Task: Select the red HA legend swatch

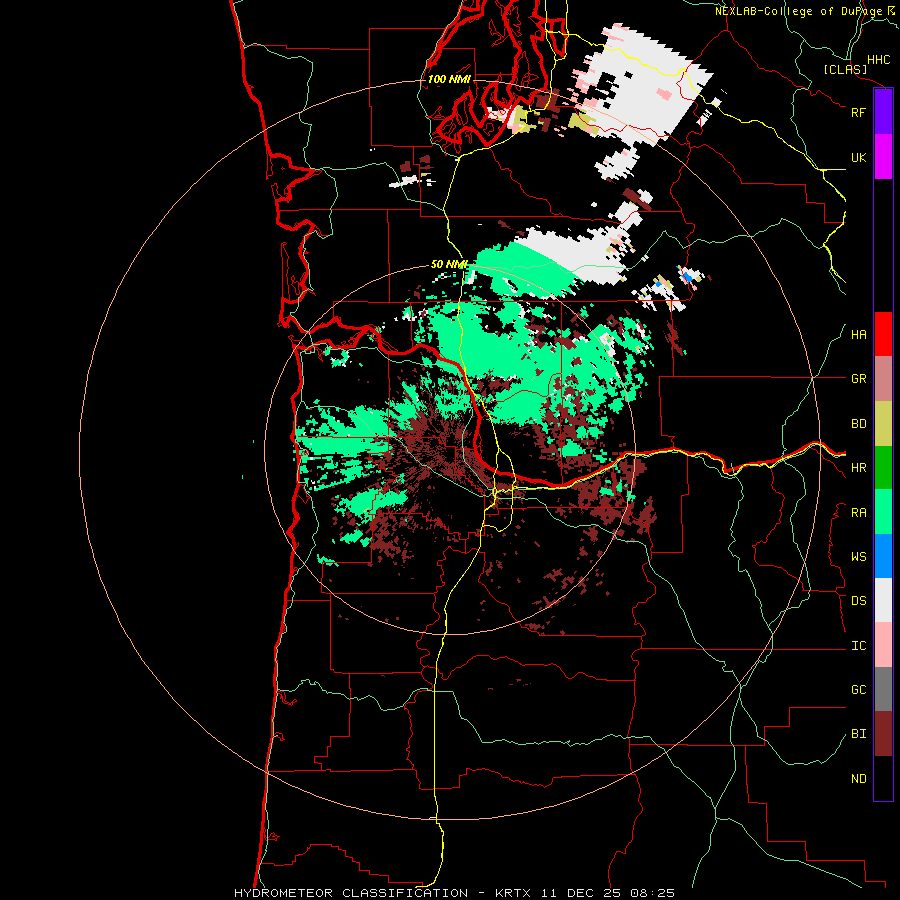Action: [x=883, y=334]
